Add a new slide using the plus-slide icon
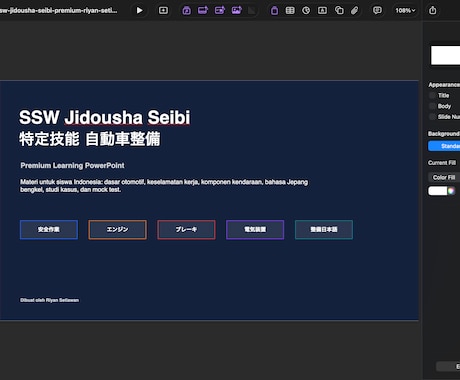Screen dimensions: 460x380 163,10
